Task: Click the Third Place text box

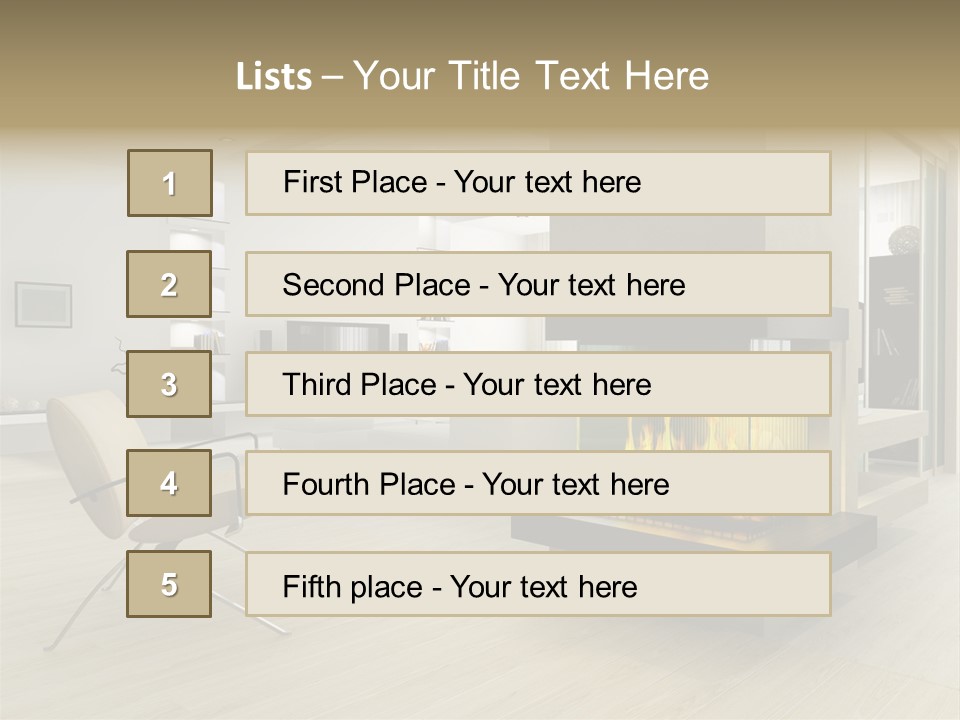Action: pos(538,384)
